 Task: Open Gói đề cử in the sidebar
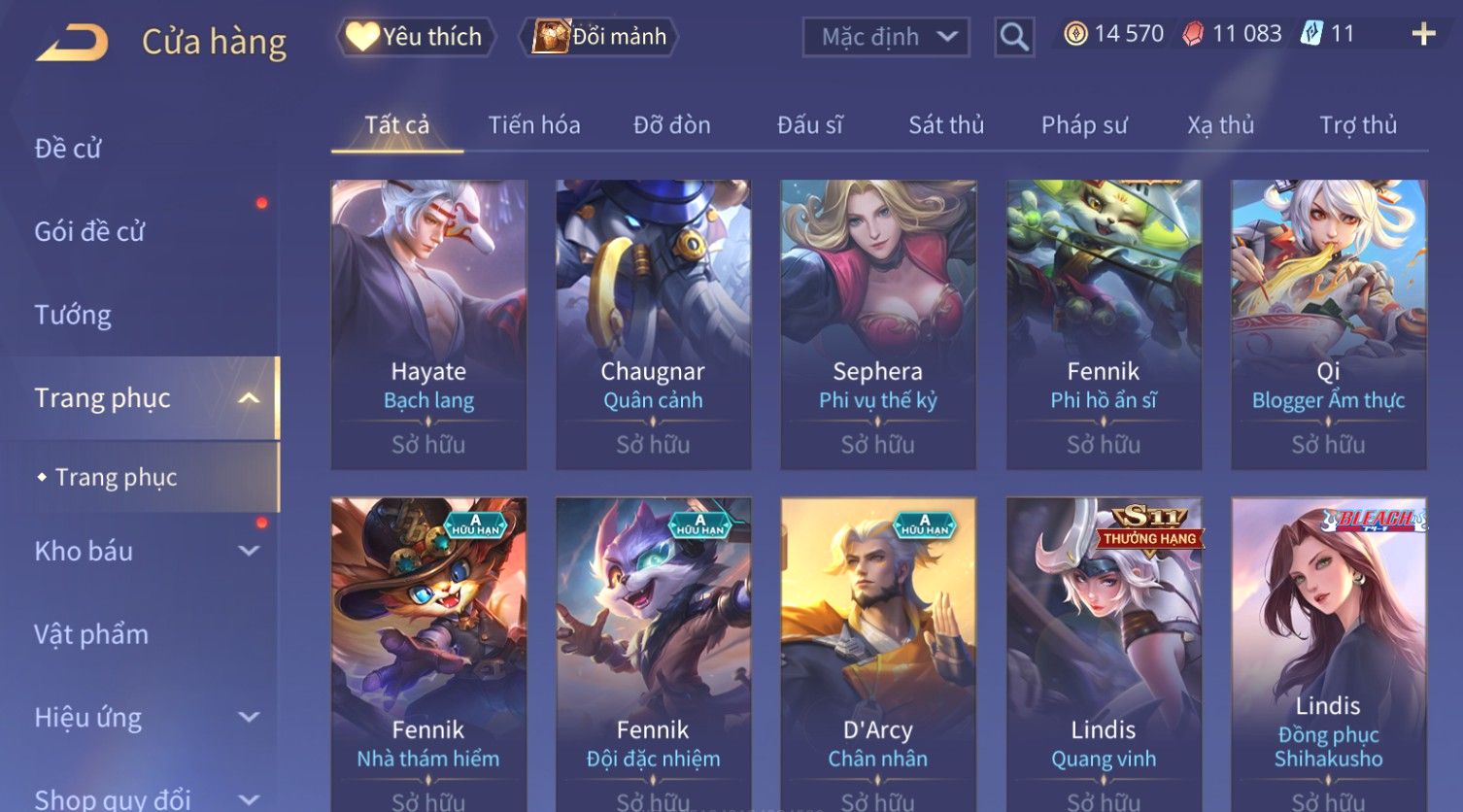pos(89,231)
